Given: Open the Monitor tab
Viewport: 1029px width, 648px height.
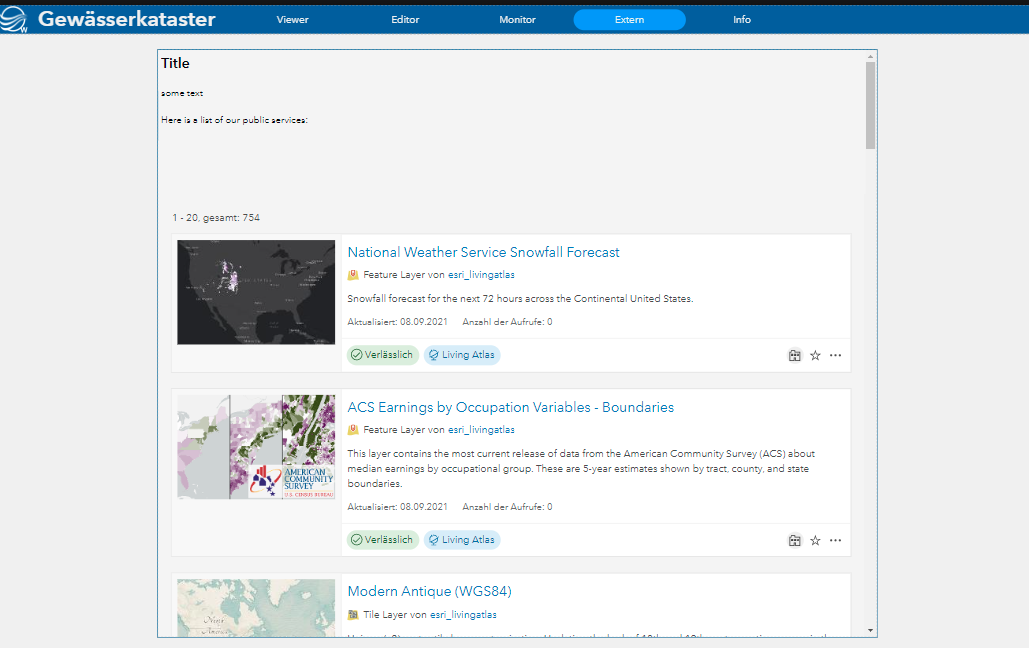Looking at the screenshot, I should [517, 20].
